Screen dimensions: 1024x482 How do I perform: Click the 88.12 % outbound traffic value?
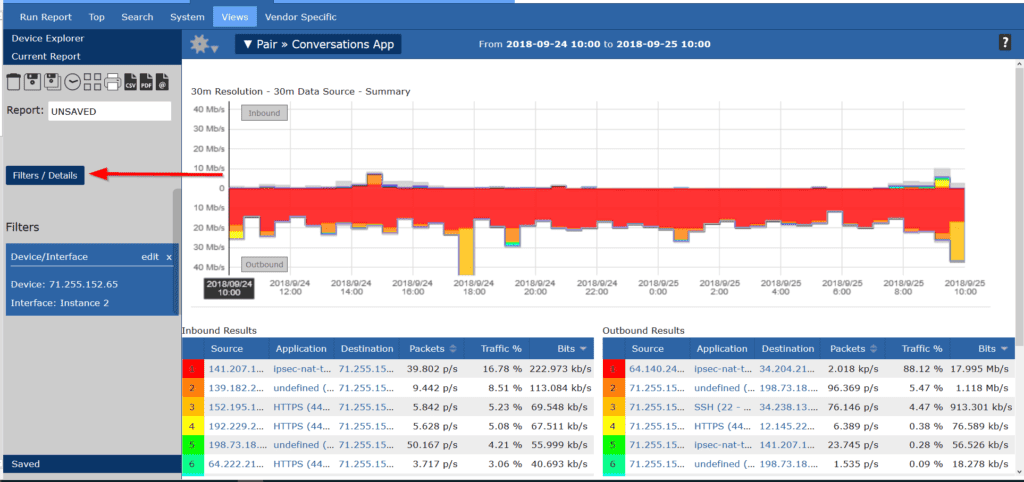click(921, 369)
